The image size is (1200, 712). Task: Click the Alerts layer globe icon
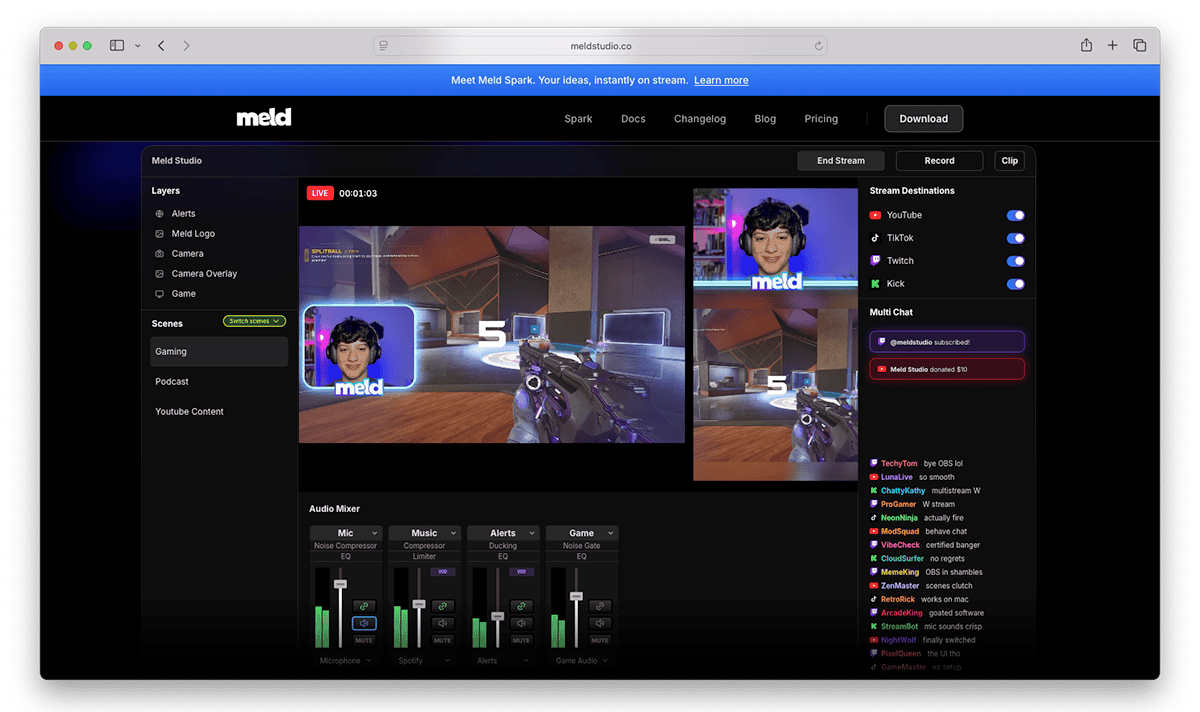(160, 214)
